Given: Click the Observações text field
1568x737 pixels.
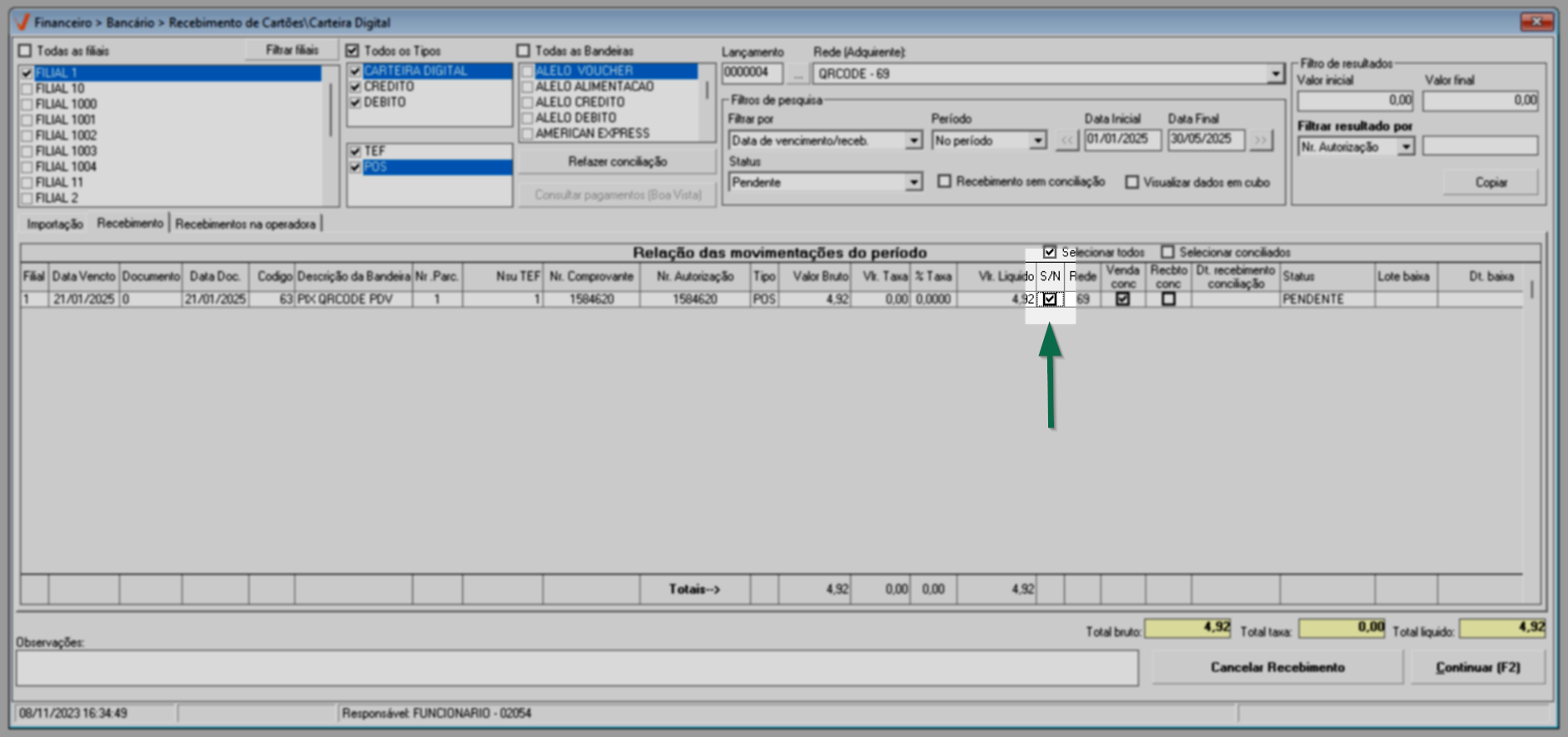Looking at the screenshot, I should tap(576, 668).
